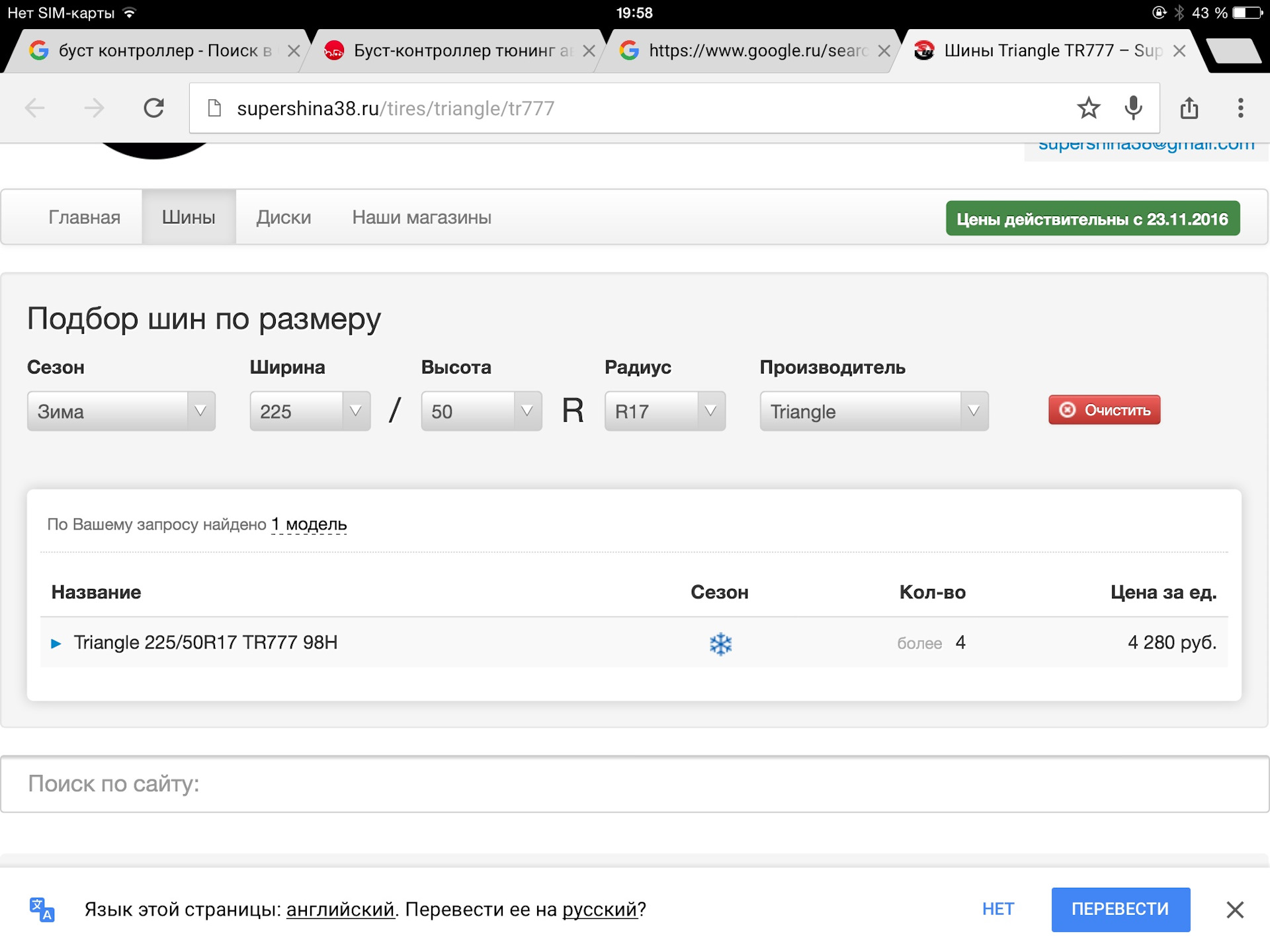Reload the page with the refresh icon
Viewport: 1270px width, 952px height.
tap(154, 108)
